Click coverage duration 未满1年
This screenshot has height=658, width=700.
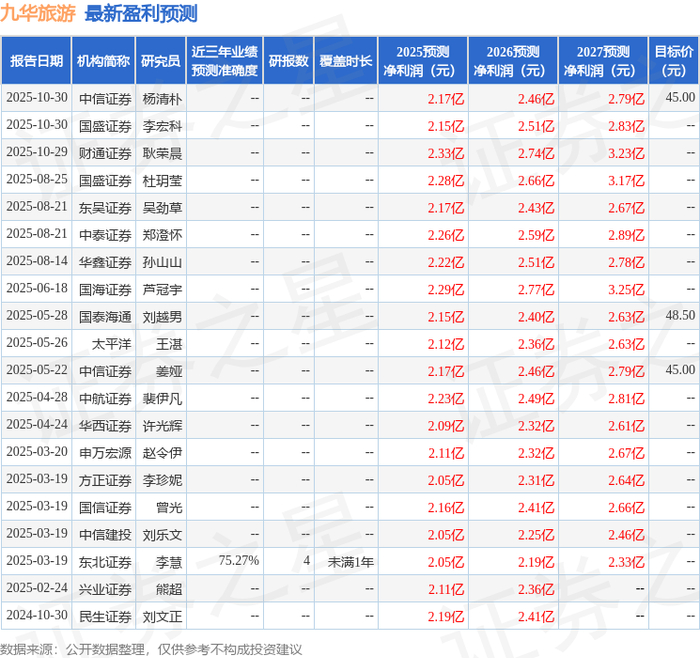pos(350,562)
